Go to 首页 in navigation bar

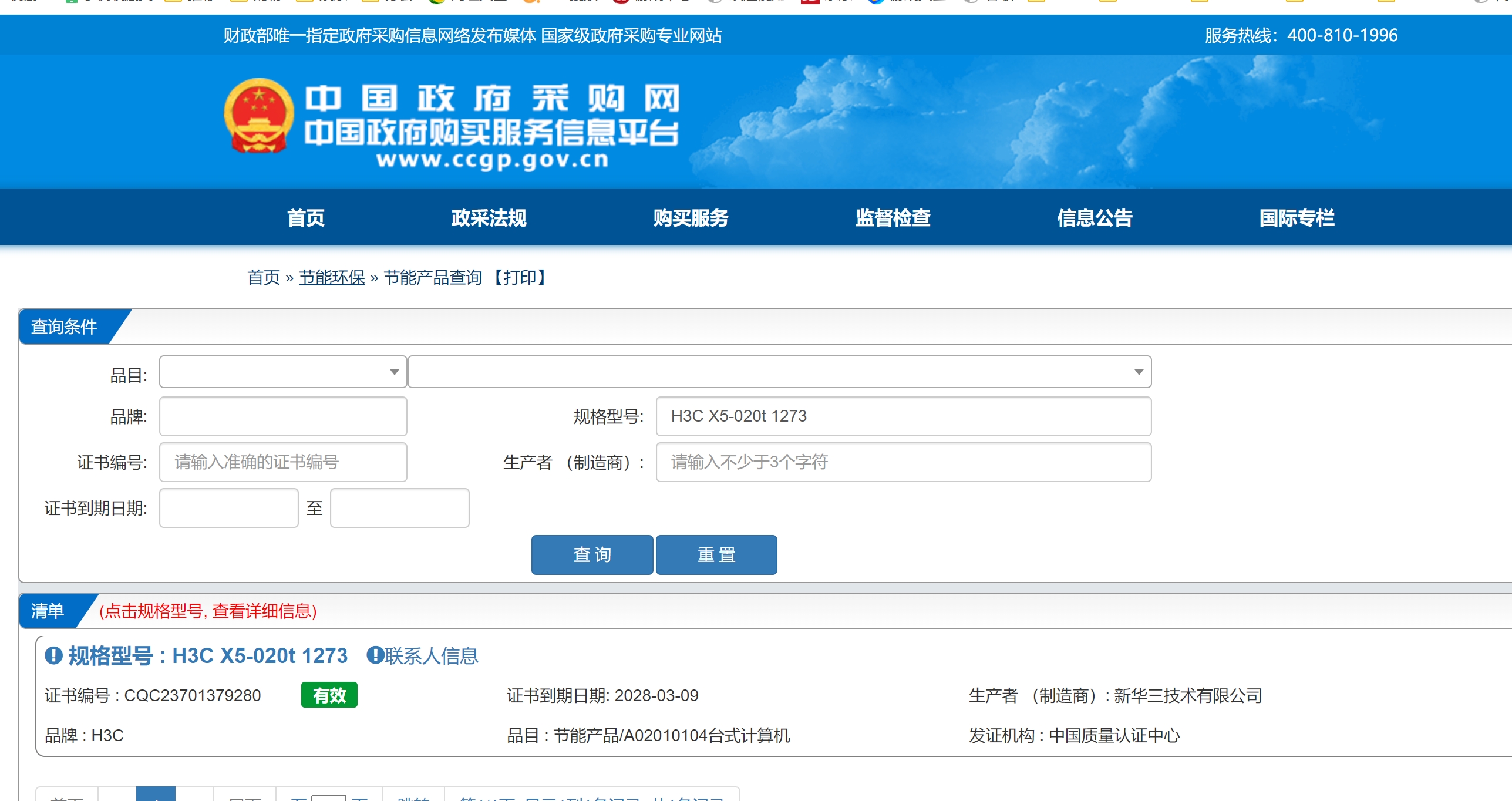[305, 218]
